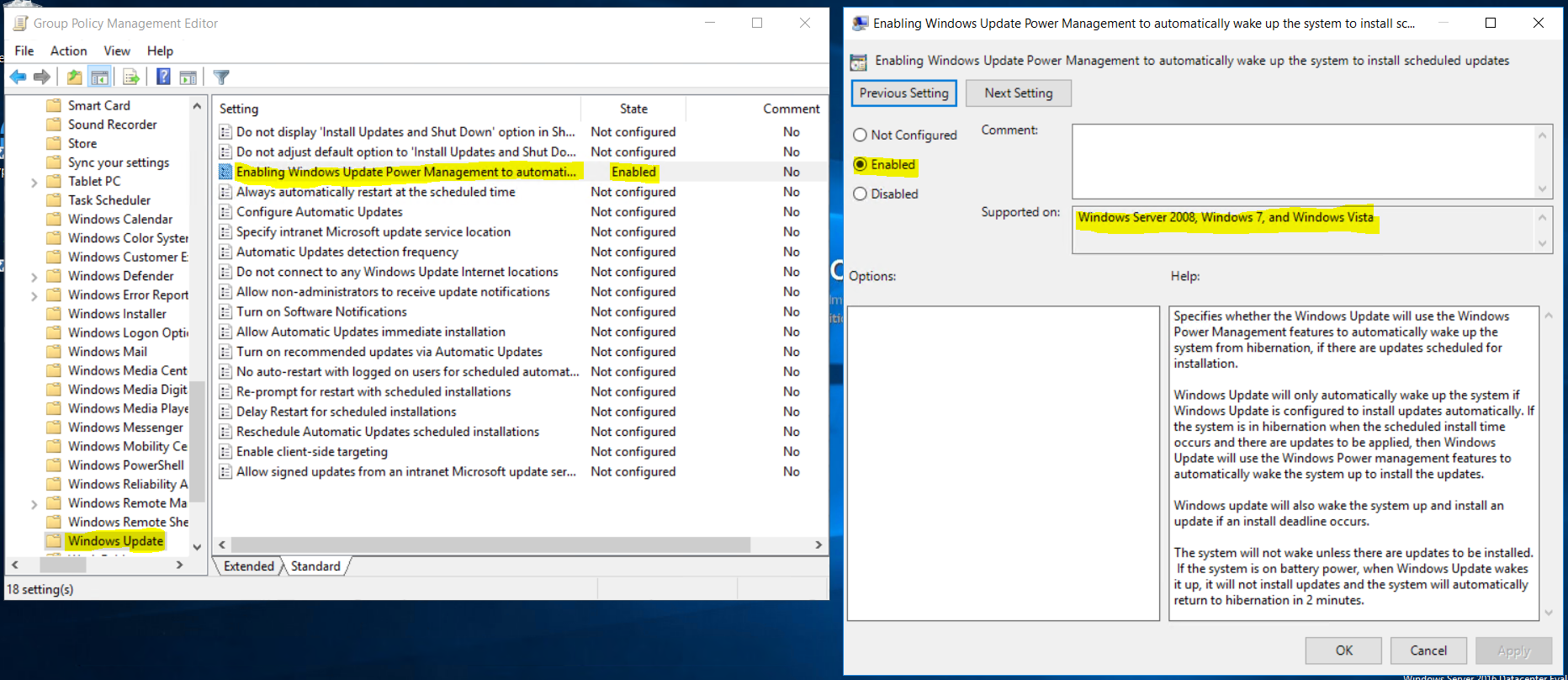Click the settings list's horizontal scrollbar thumb
Screen dimensions: 1568x680
pyautogui.click(x=490, y=545)
